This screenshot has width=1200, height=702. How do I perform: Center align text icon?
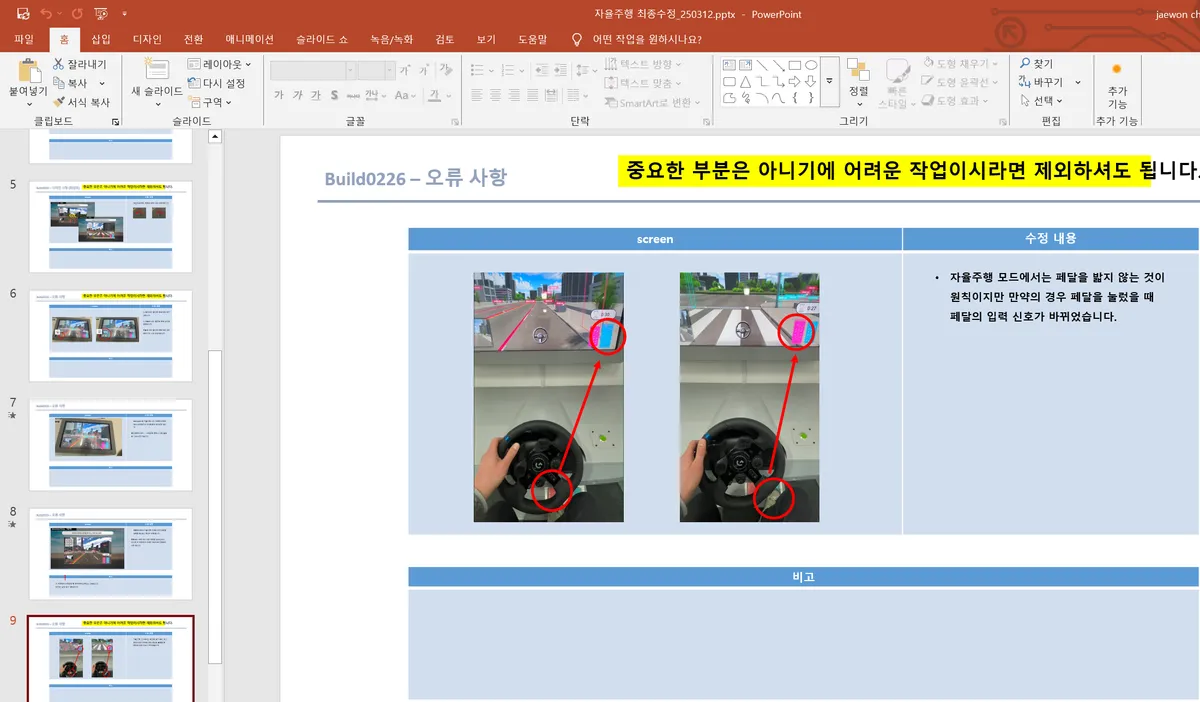point(497,96)
